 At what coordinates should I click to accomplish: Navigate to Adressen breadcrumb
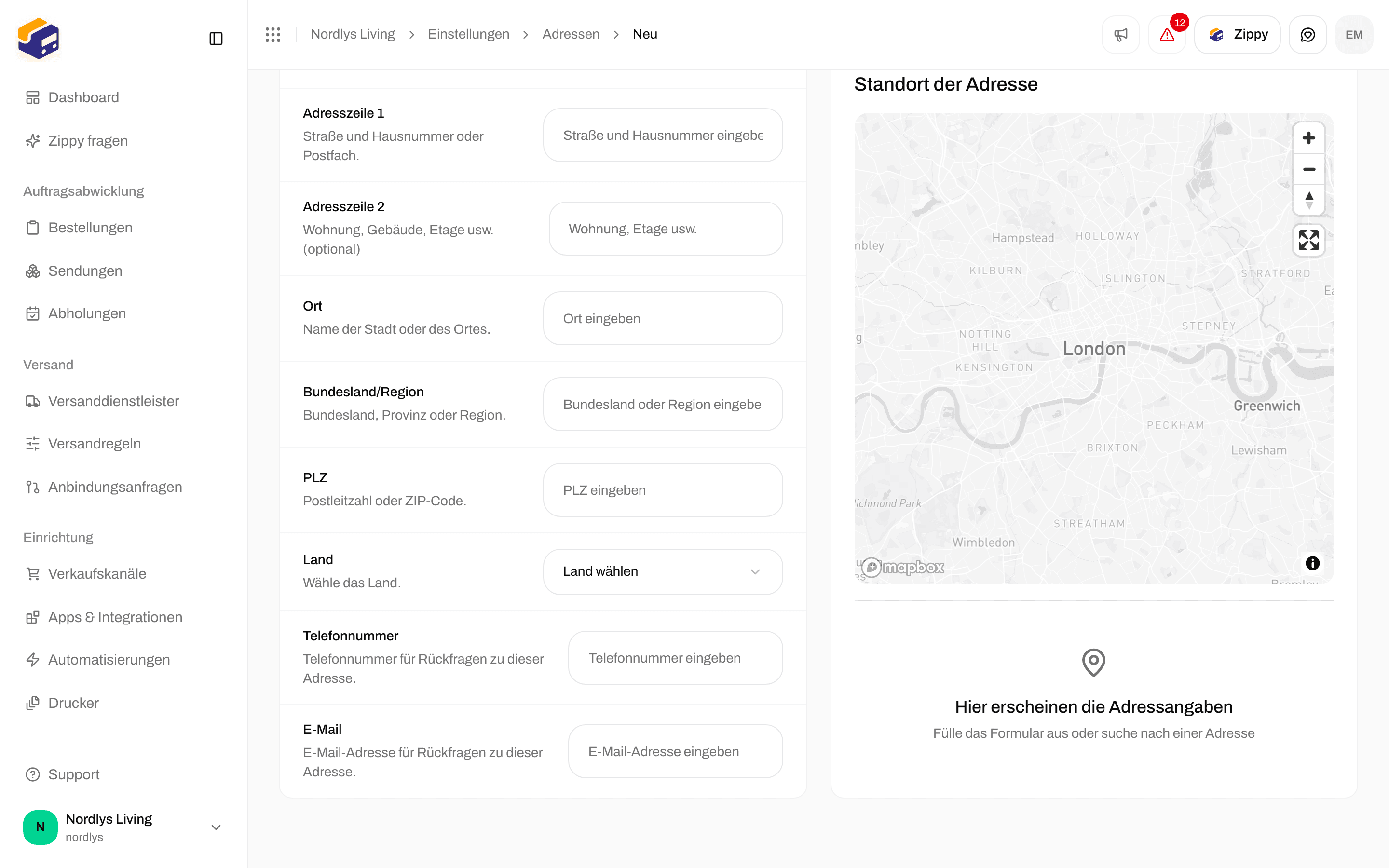(571, 34)
